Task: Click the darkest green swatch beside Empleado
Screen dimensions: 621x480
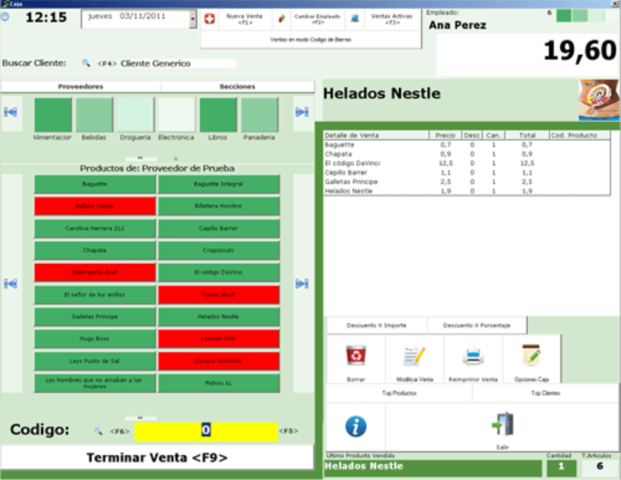Action: (x=564, y=16)
